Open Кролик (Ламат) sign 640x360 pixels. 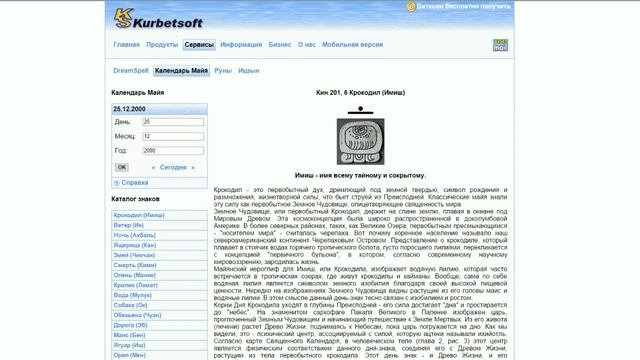coord(136,285)
